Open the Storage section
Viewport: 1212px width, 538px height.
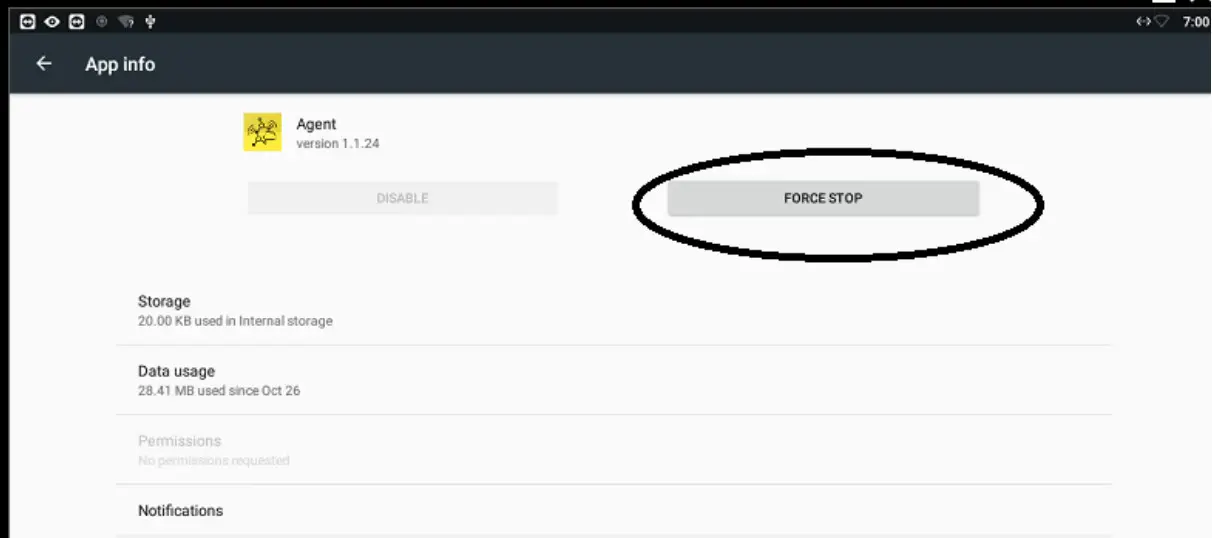click(613, 310)
